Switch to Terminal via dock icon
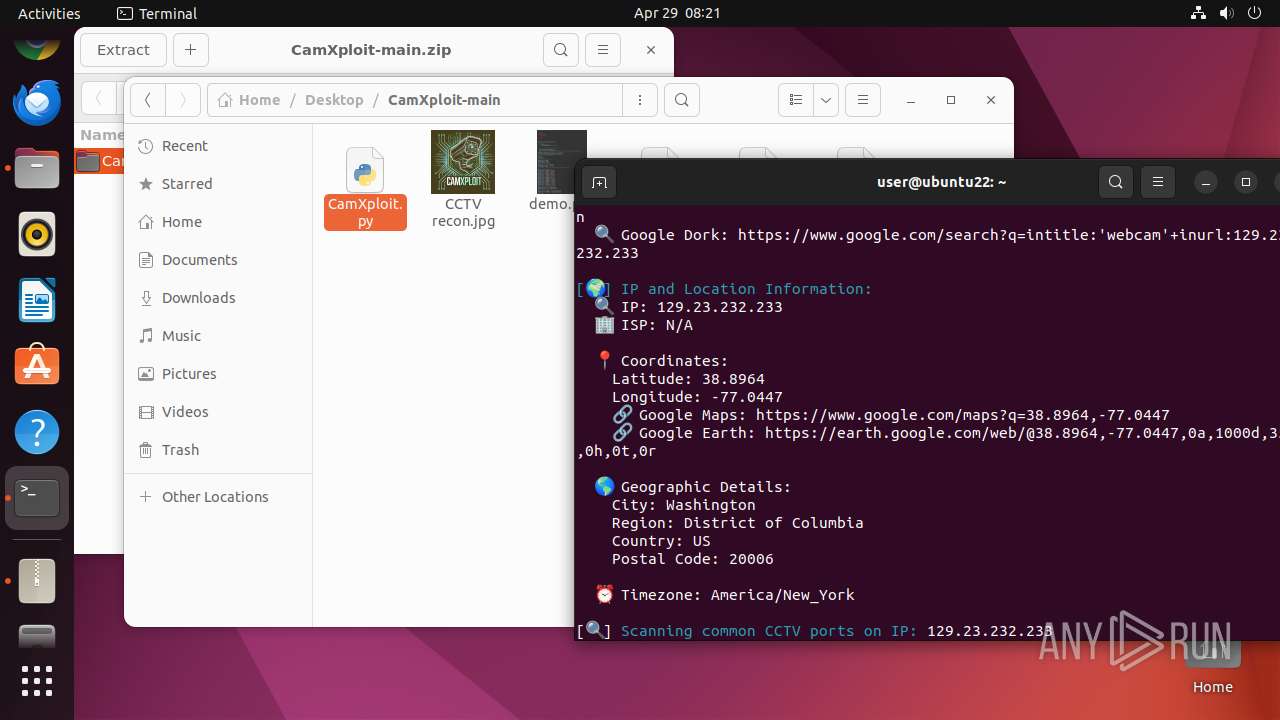 coord(37,498)
